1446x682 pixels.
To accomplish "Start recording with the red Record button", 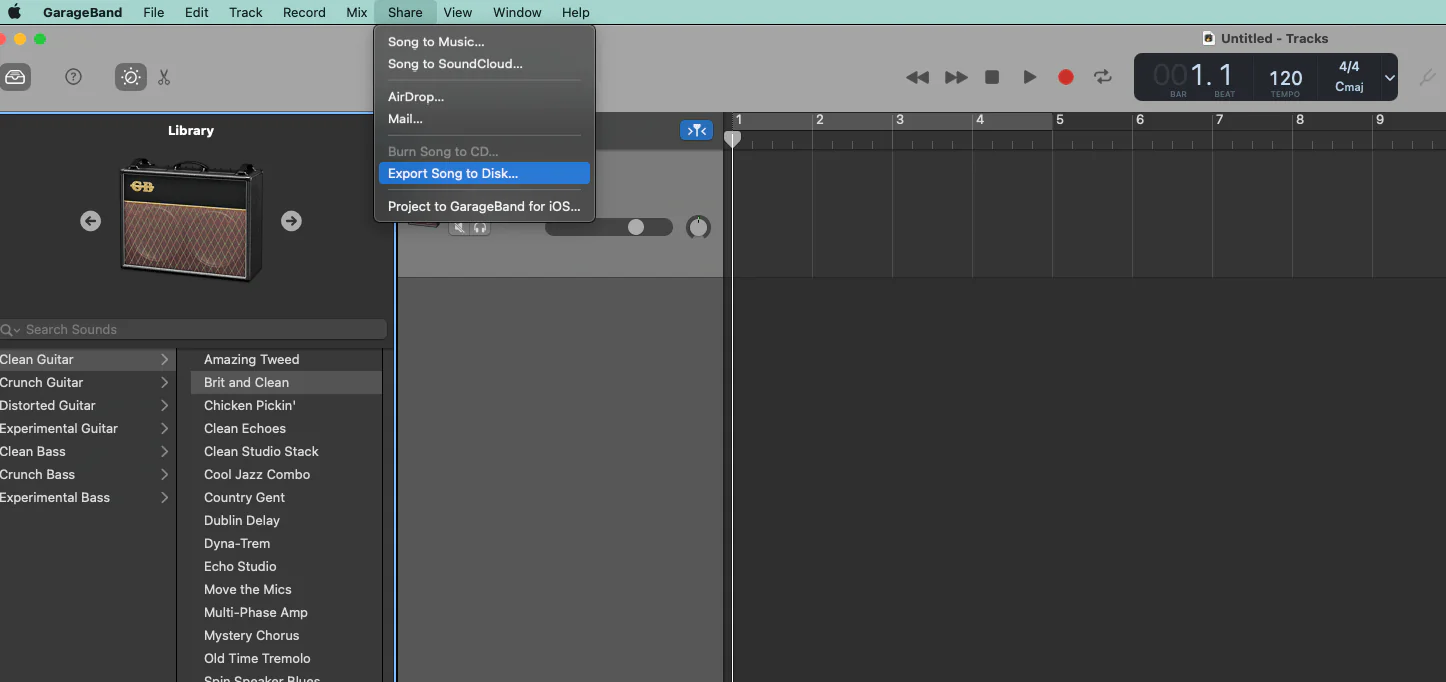I will point(1065,76).
